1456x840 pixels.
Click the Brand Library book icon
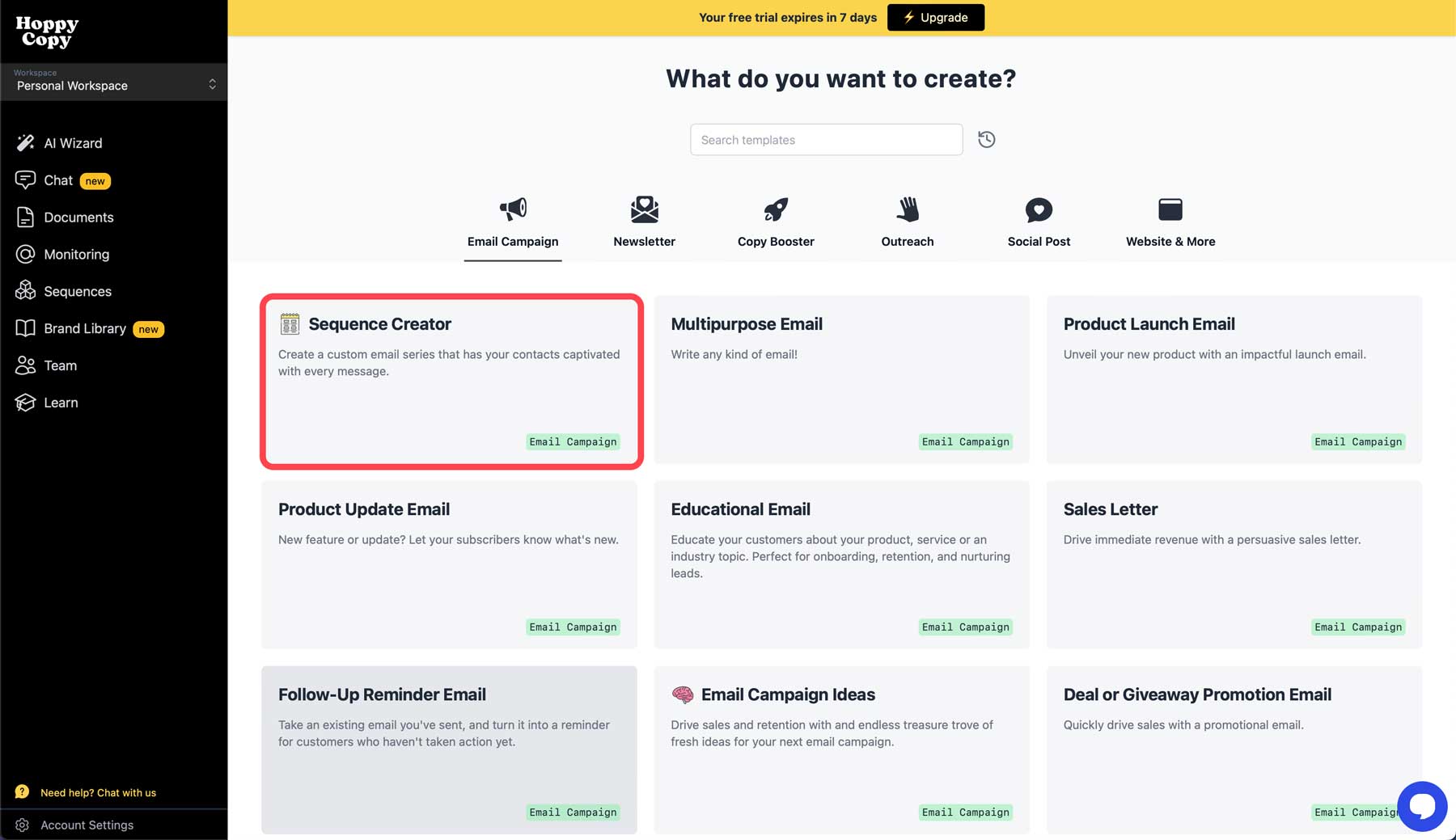[25, 328]
